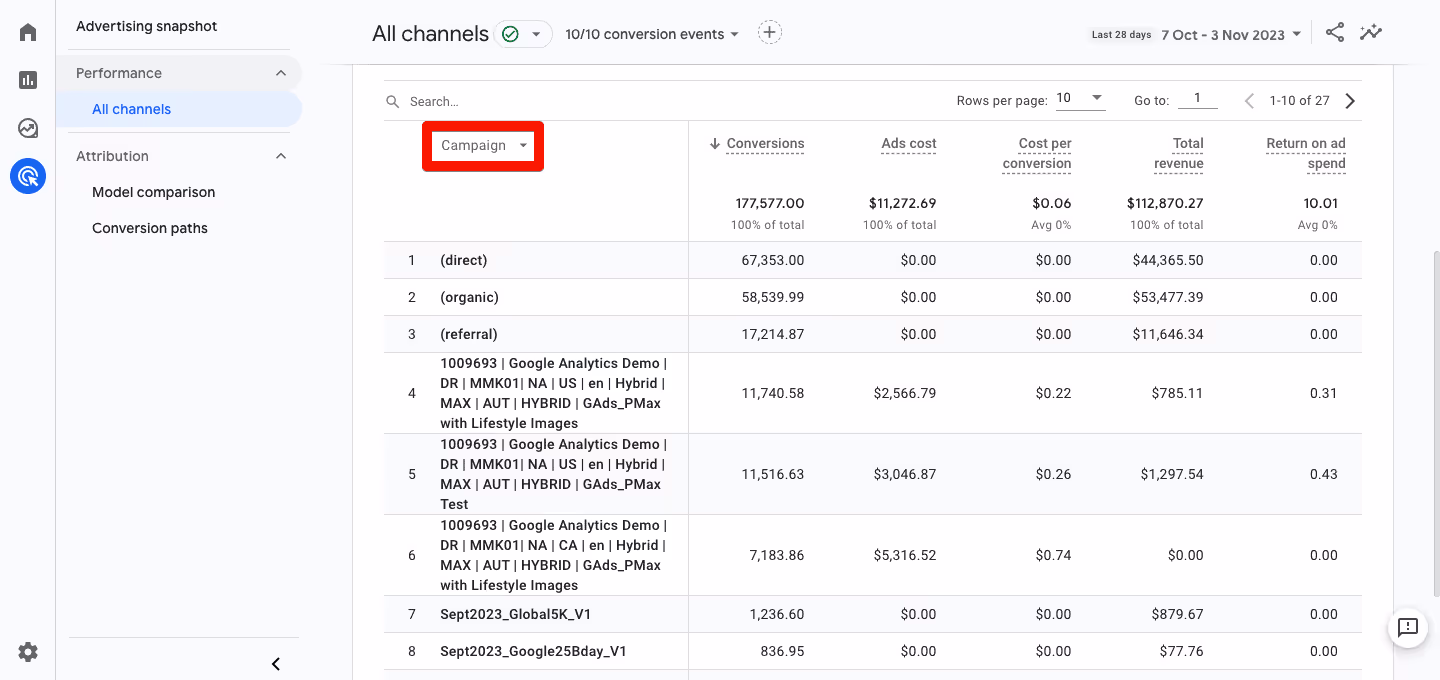
Task: Open the Home icon in sidebar
Action: pyautogui.click(x=28, y=32)
